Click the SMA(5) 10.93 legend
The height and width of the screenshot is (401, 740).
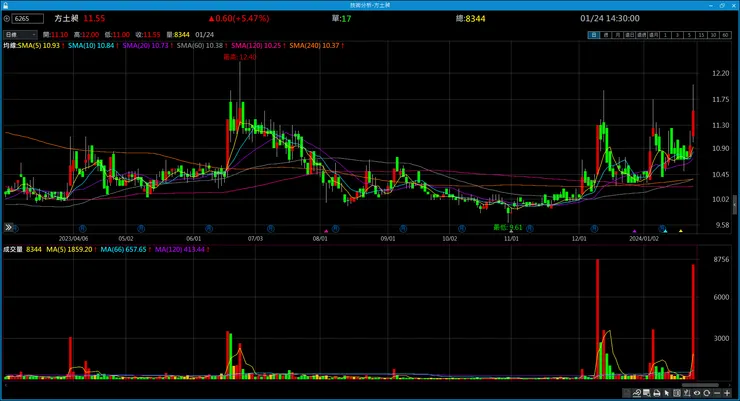(x=41, y=45)
